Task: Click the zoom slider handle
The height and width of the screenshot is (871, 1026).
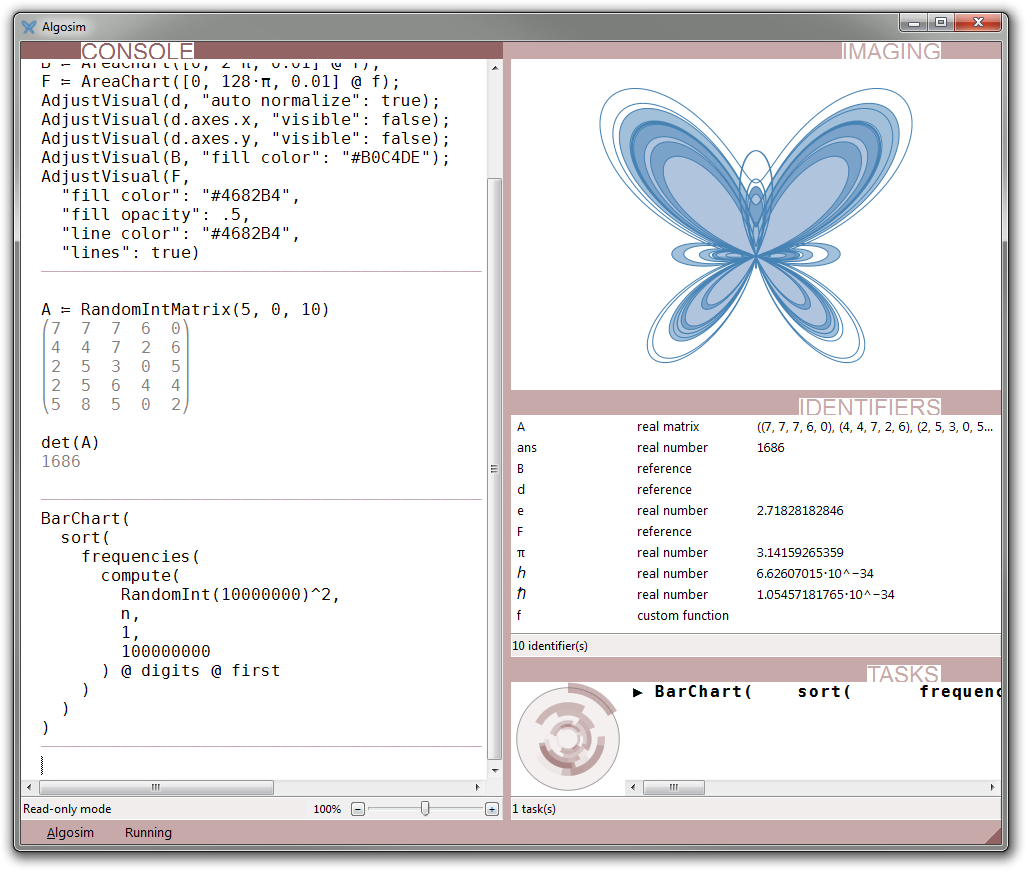Action: click(x=425, y=809)
